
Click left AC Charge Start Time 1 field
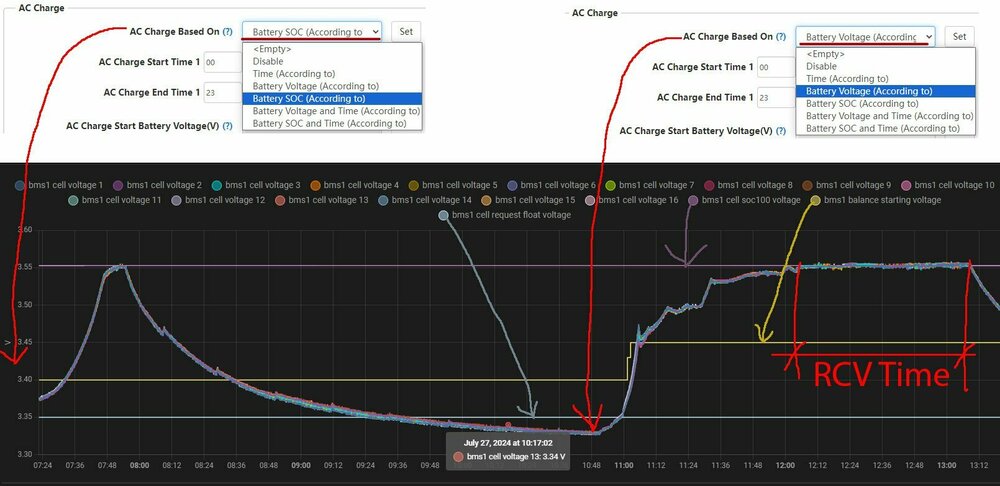click(222, 63)
